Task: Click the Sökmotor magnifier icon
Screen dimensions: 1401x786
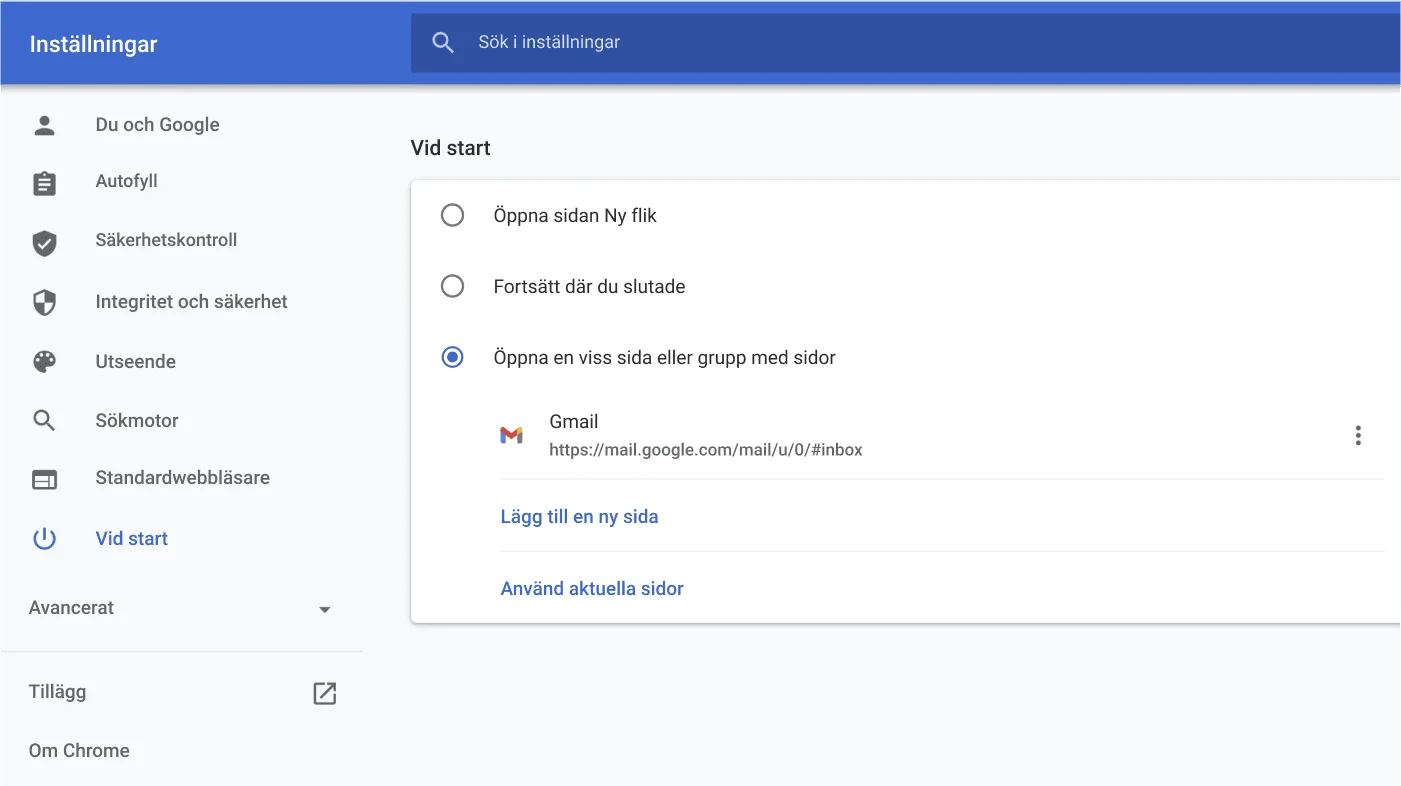Action: point(44,420)
